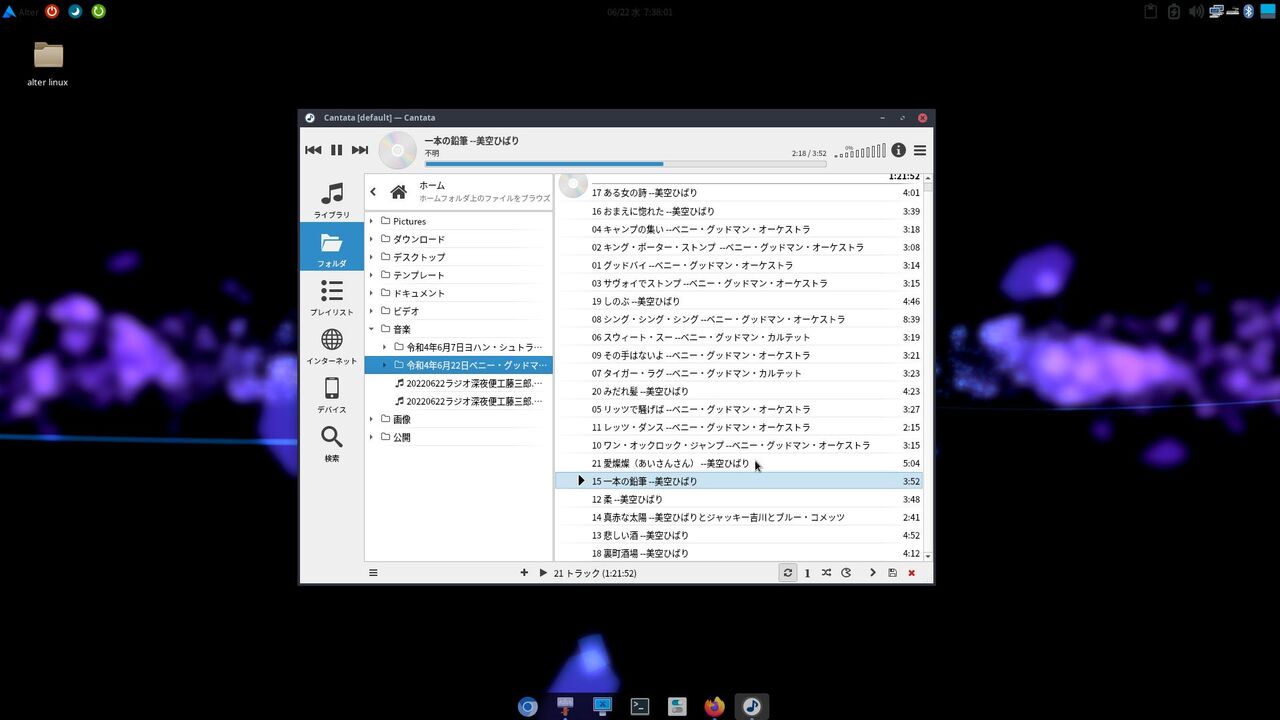Image resolution: width=1280 pixels, height=720 pixels.
Task: Expand the 令和4年6月7日ヨハン・シュトラ folder
Action: [x=384, y=347]
